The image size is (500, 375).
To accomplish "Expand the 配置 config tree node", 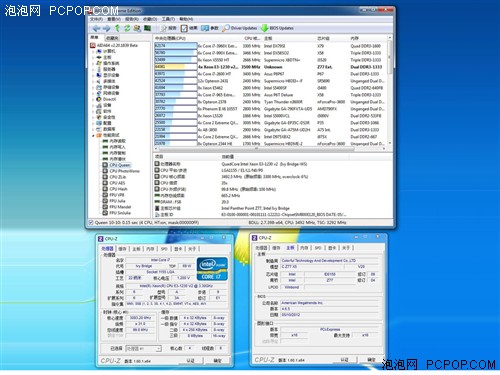I will pos(93,123).
